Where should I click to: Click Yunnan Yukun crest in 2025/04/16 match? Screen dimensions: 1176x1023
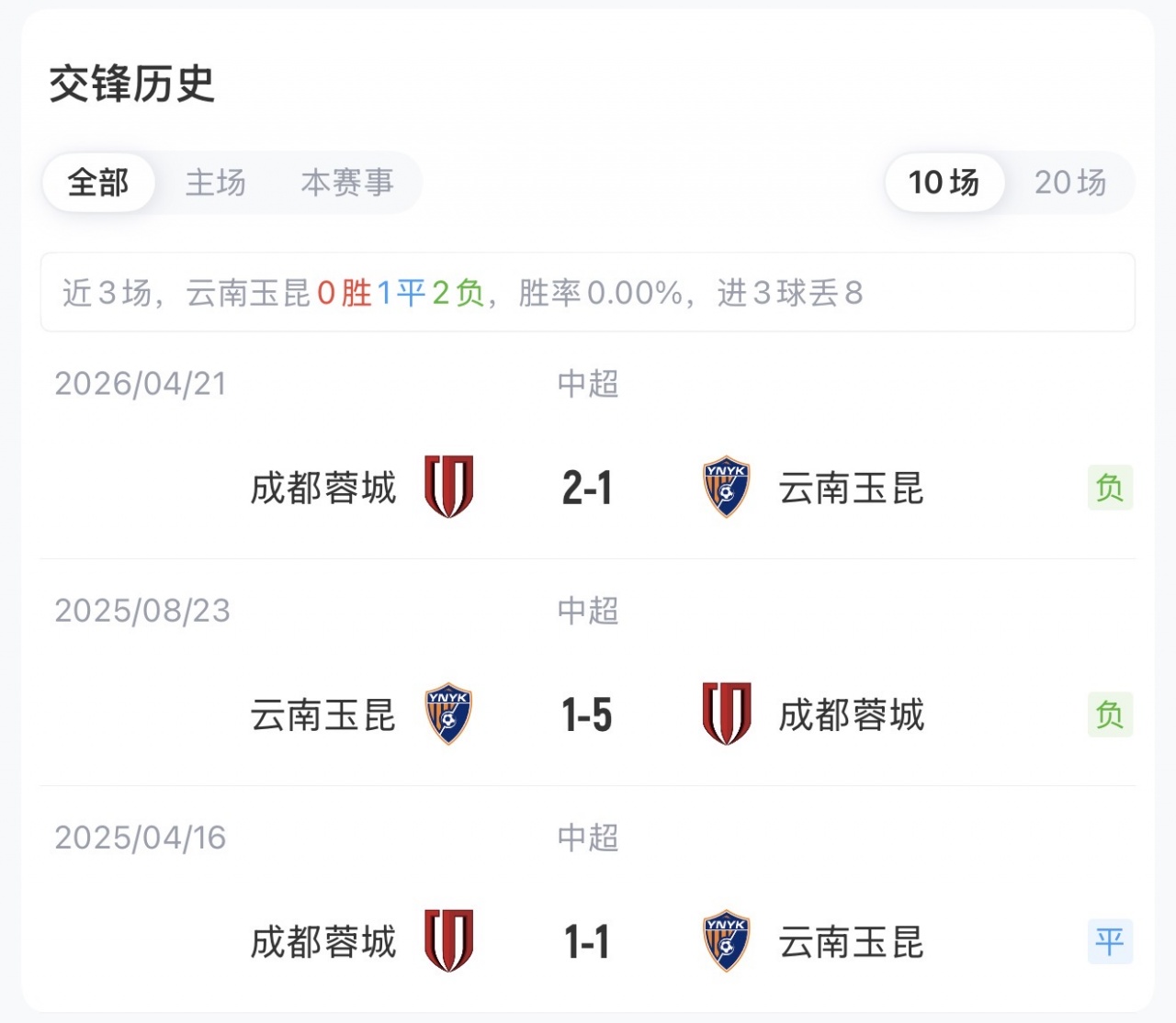click(x=726, y=940)
